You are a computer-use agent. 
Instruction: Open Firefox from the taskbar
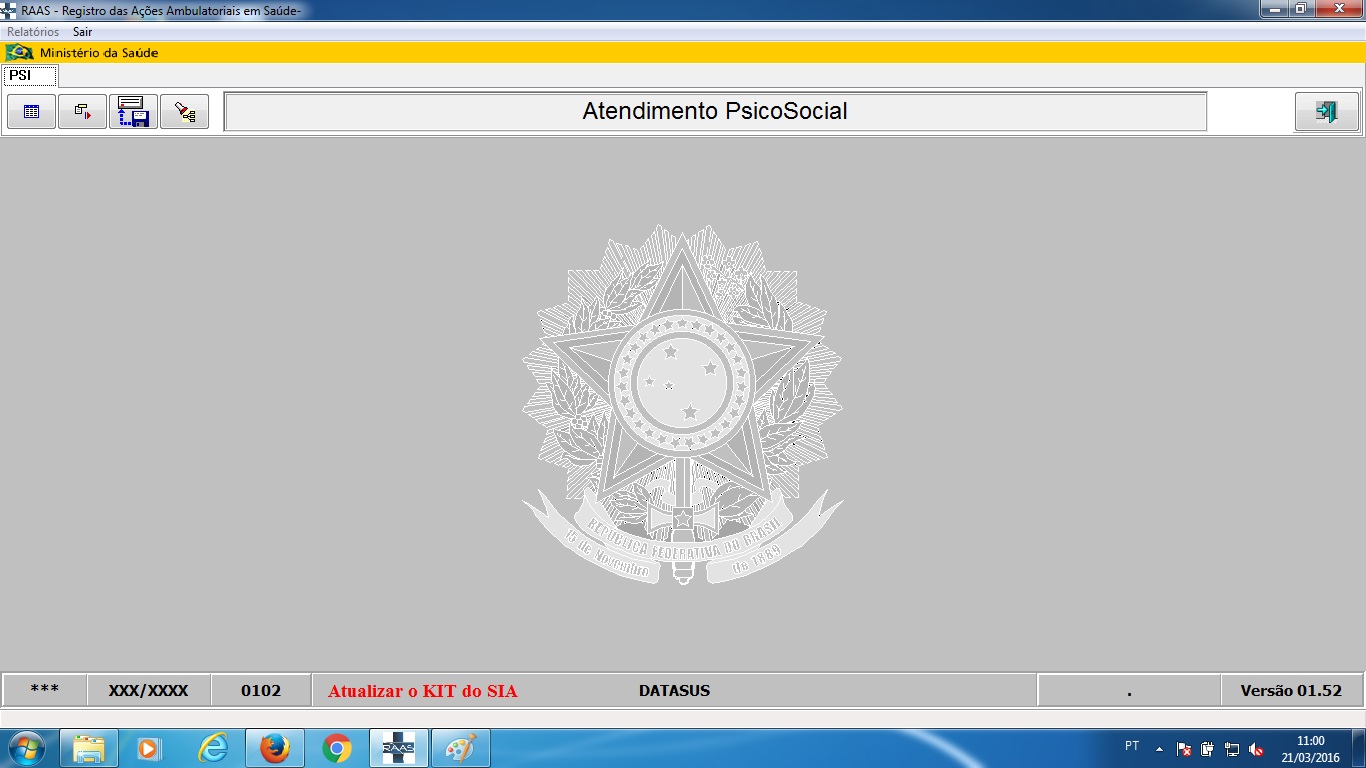click(x=274, y=748)
